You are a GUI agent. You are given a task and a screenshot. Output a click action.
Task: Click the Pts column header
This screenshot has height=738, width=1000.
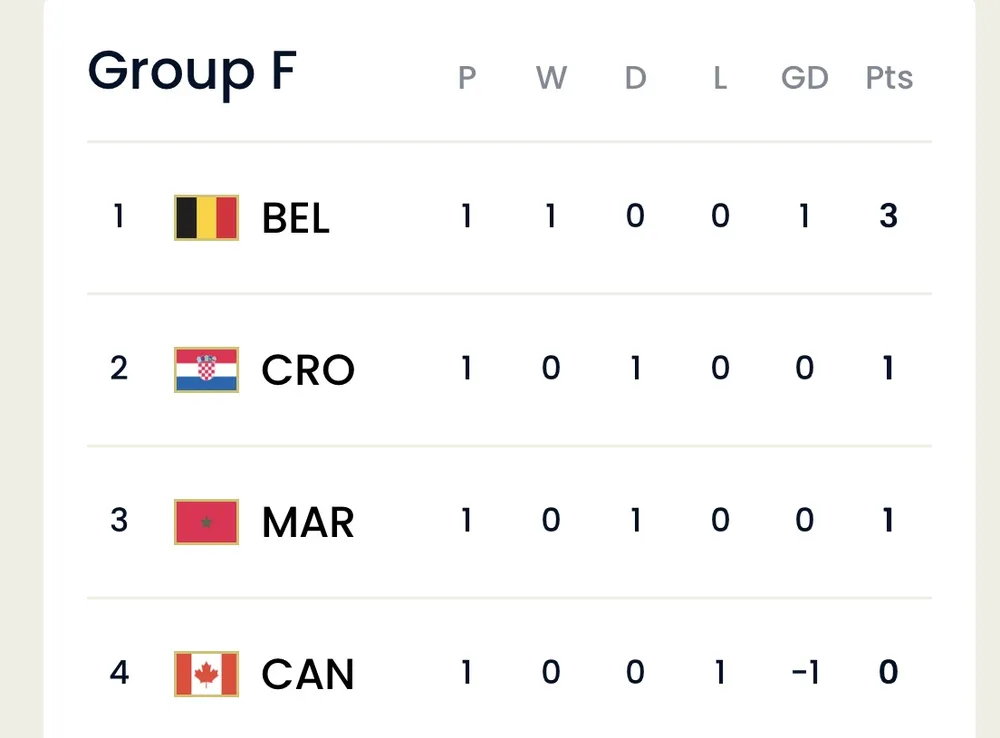pos(889,78)
